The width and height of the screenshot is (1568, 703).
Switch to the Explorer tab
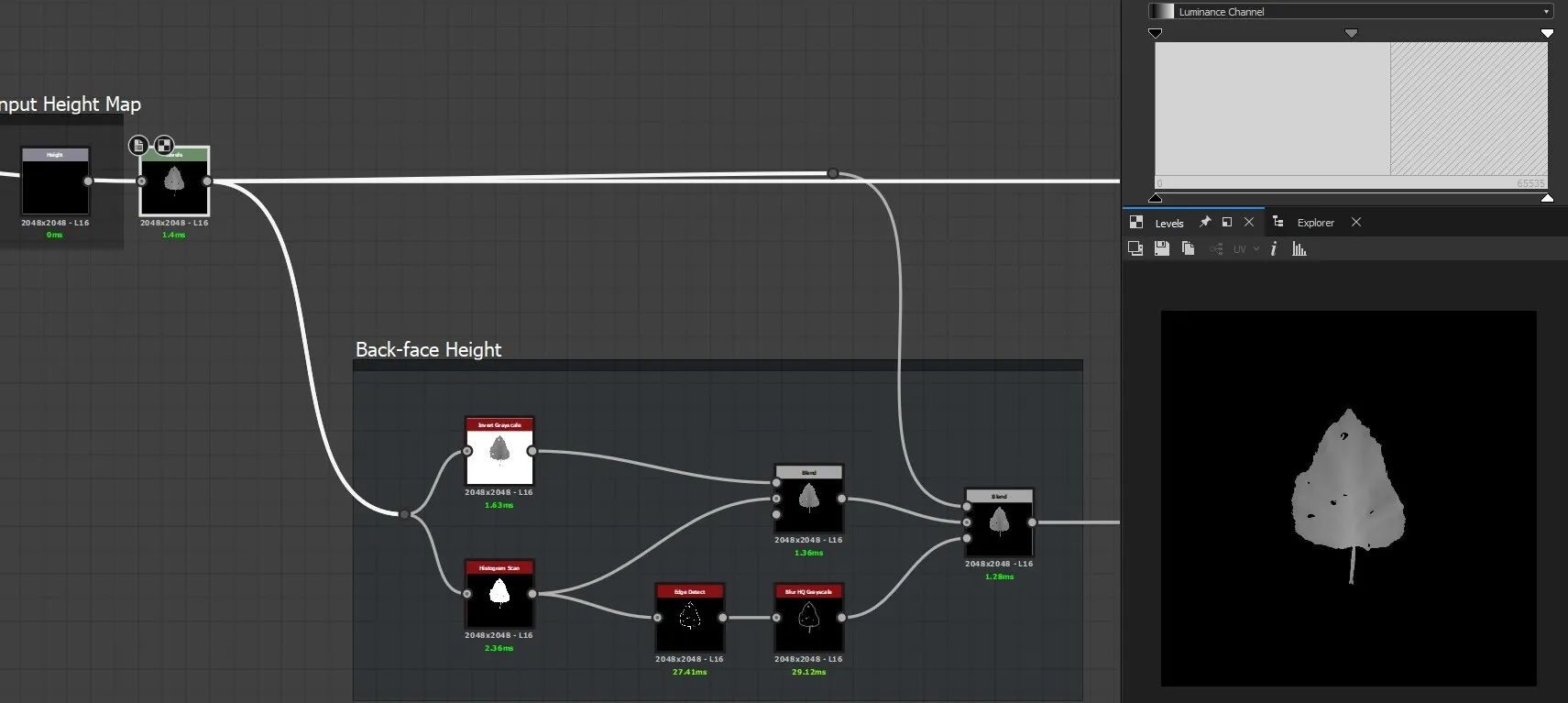[x=1315, y=223]
